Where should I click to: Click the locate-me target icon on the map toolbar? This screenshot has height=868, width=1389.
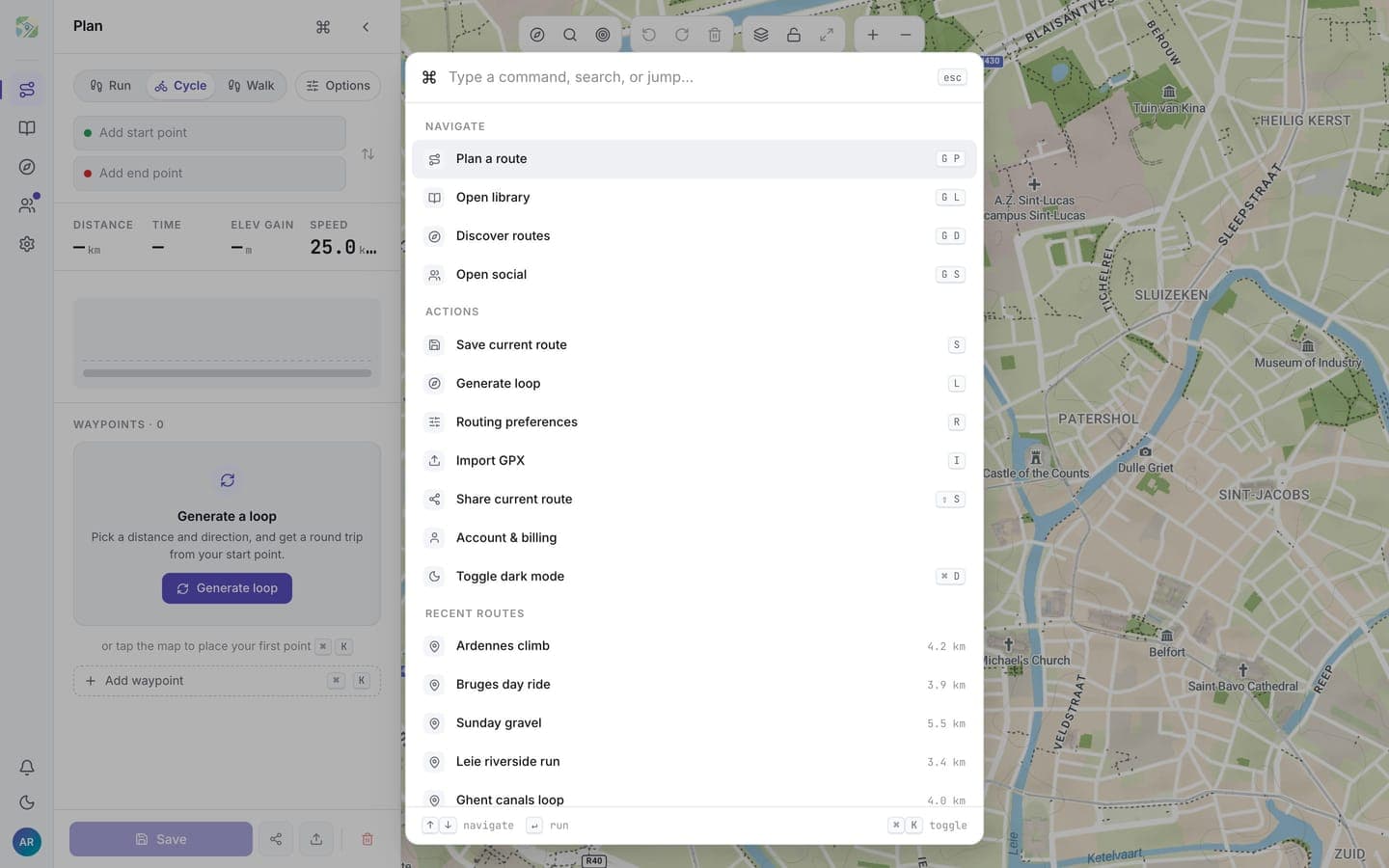tap(603, 35)
